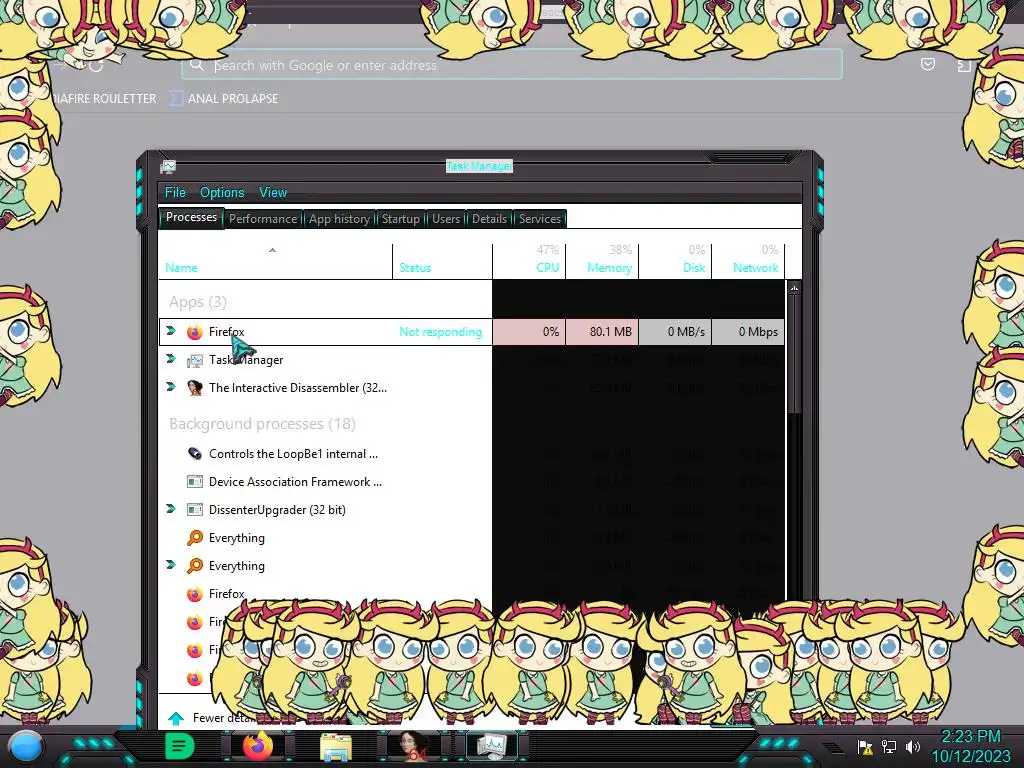Switch to the Details tab
This screenshot has height=768, width=1024.
(489, 219)
